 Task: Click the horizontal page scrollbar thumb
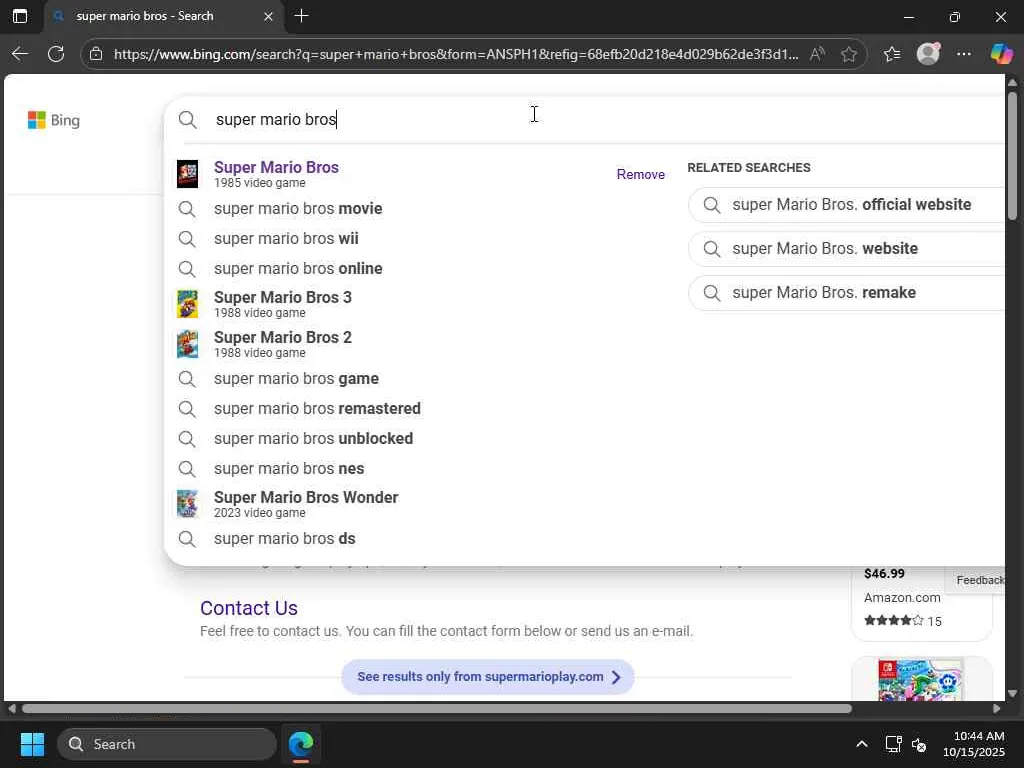[436, 709]
